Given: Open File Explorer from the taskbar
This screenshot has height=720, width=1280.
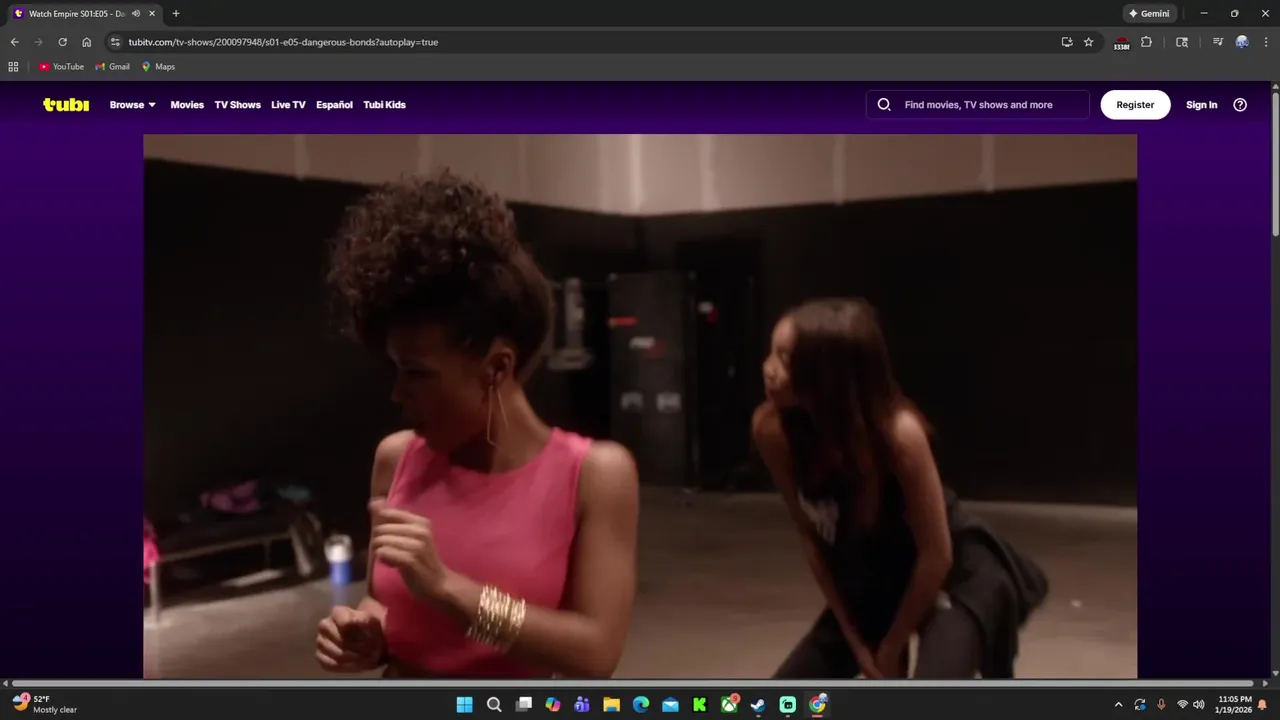Looking at the screenshot, I should coord(611,705).
